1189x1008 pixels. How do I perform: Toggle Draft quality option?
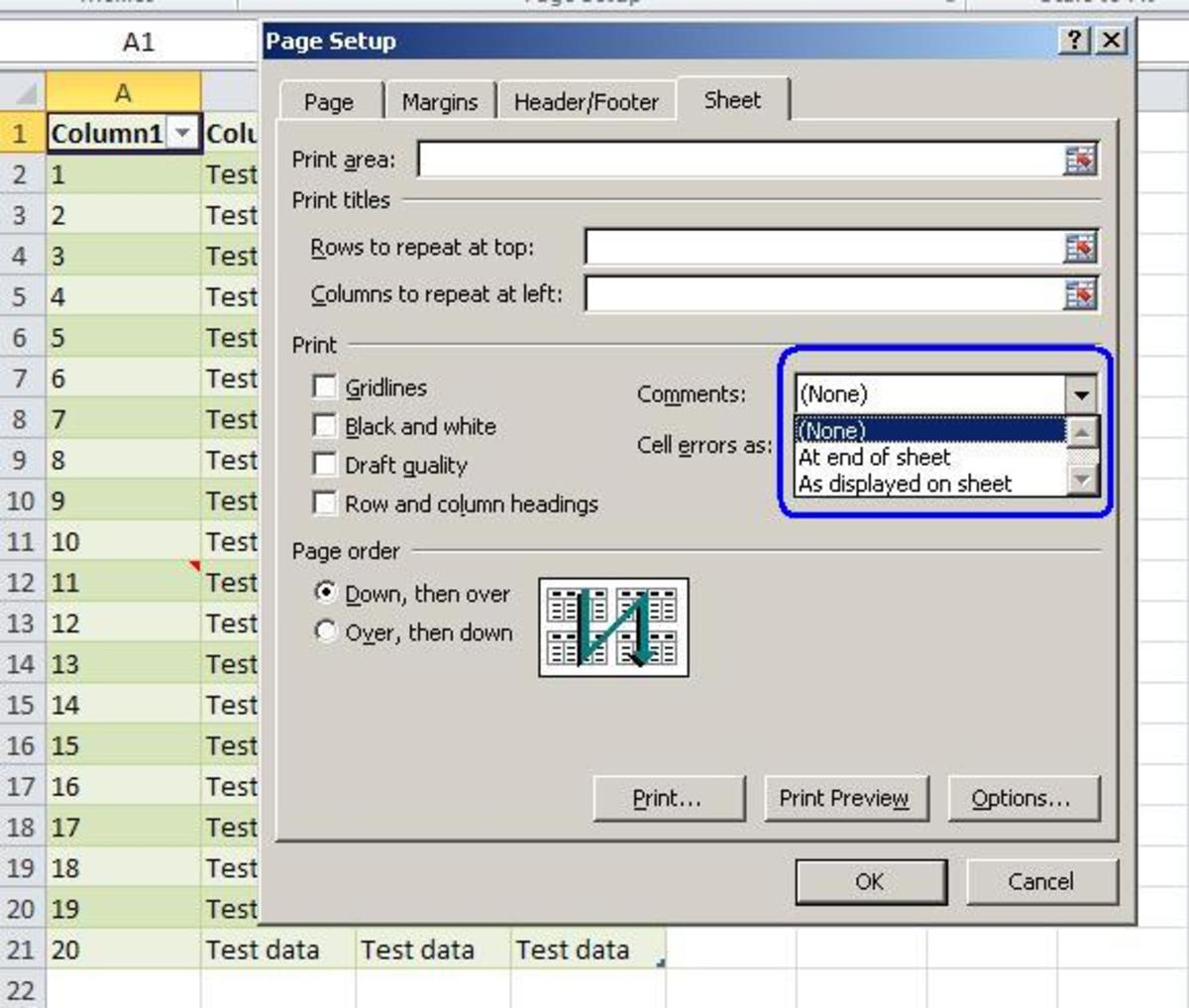point(325,465)
